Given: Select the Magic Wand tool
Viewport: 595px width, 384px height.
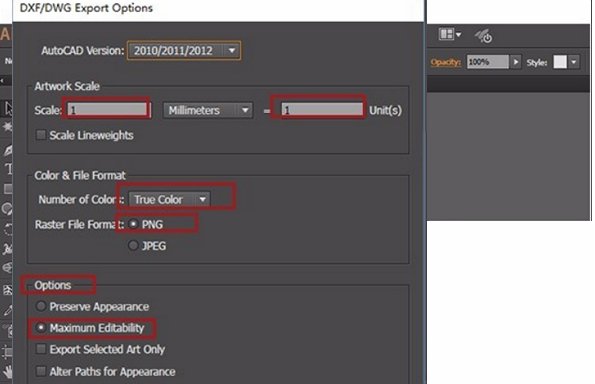Looking at the screenshot, I should (x=8, y=126).
